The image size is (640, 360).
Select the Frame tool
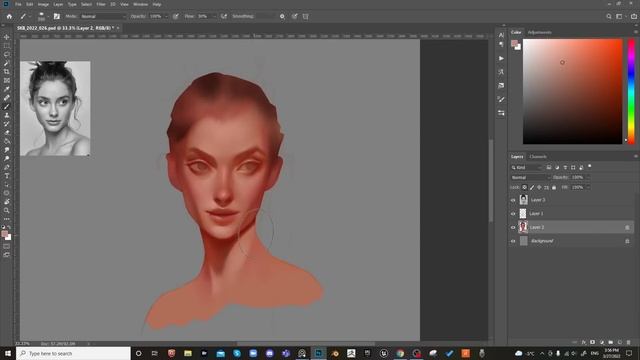click(7, 80)
